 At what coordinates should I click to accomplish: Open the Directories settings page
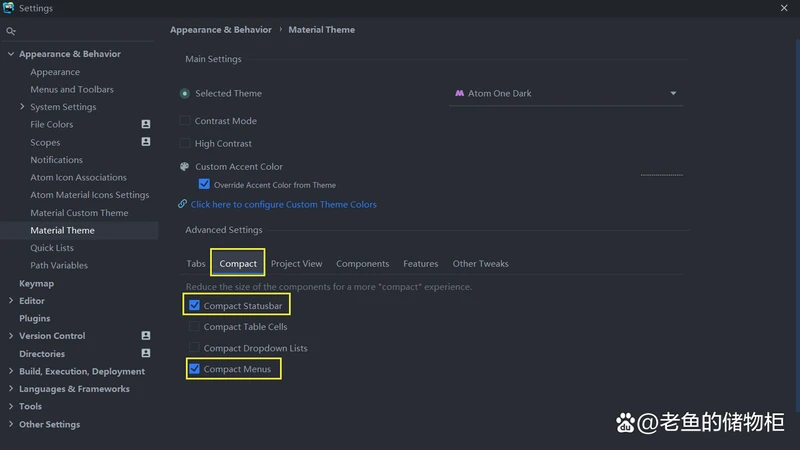click(x=42, y=354)
